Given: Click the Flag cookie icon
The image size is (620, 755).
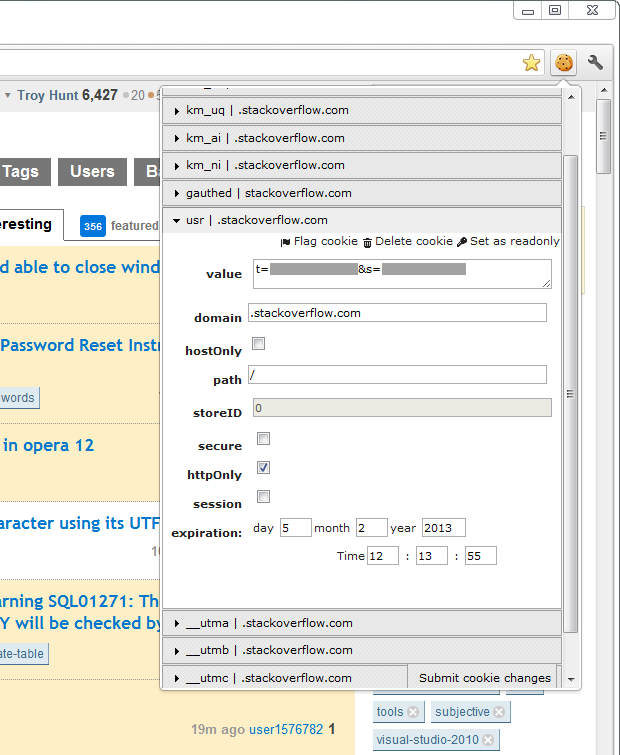Looking at the screenshot, I should [285, 242].
